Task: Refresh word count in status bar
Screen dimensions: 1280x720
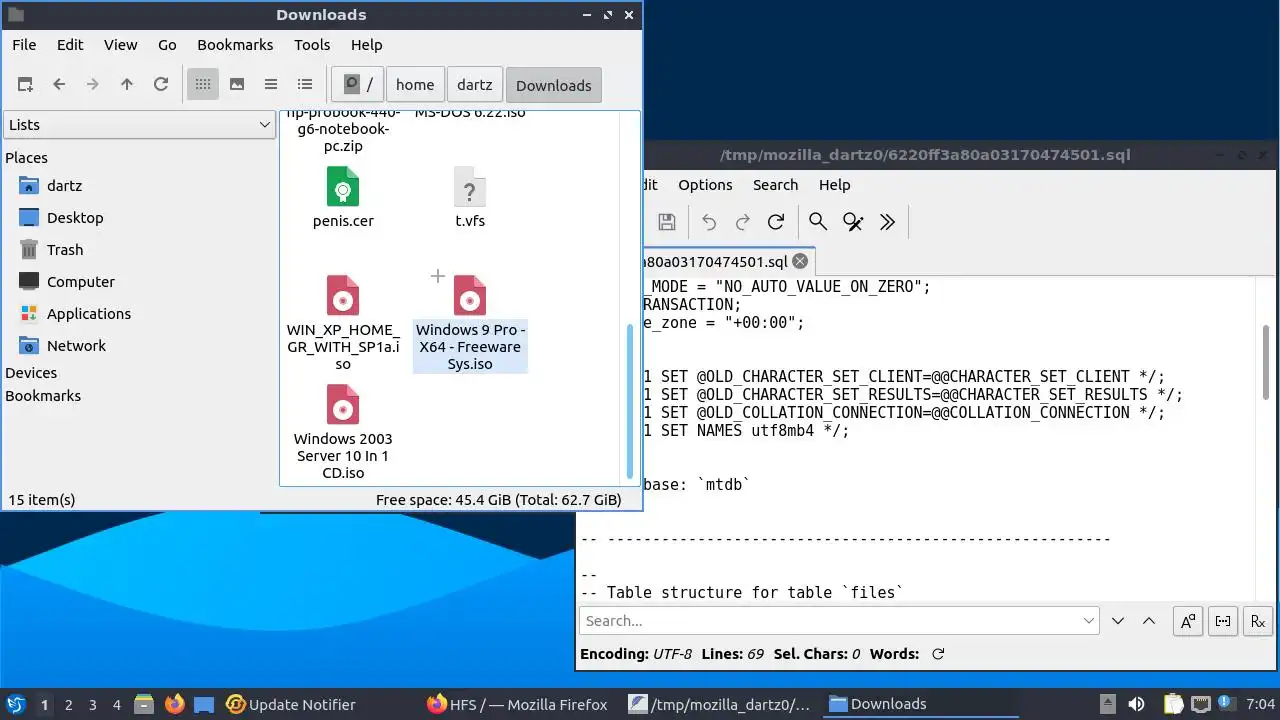Action: [938, 654]
